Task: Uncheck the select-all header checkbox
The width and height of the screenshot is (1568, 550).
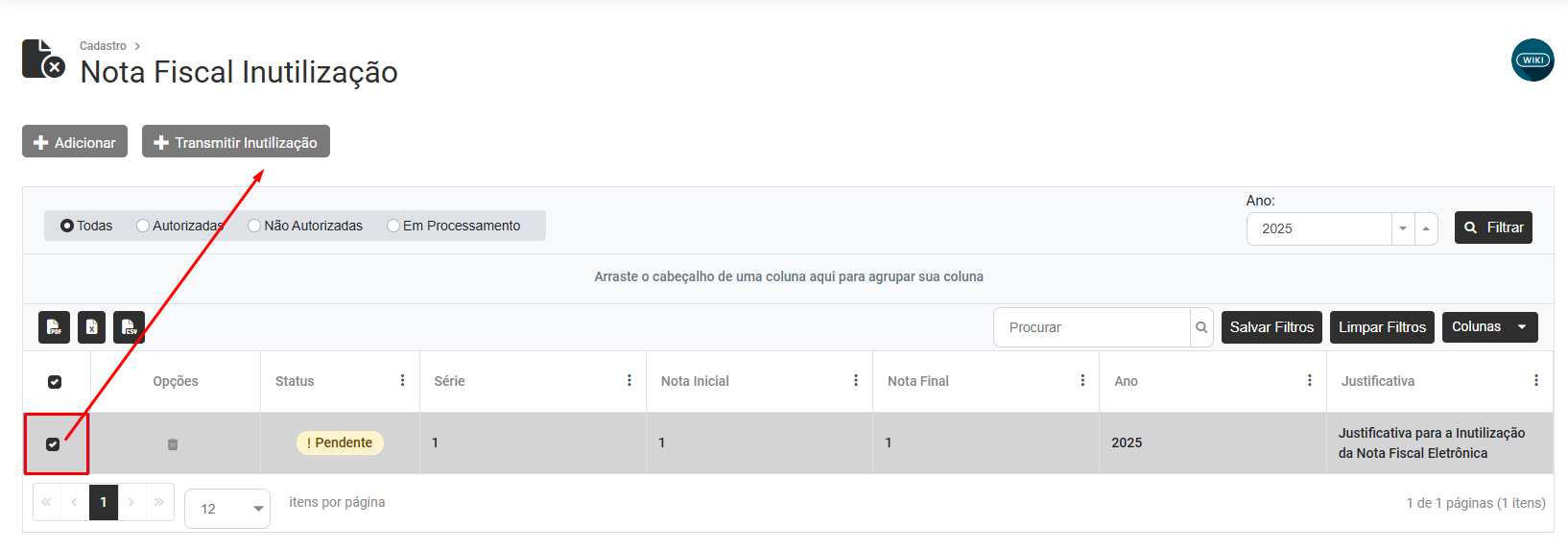Action: (x=55, y=382)
